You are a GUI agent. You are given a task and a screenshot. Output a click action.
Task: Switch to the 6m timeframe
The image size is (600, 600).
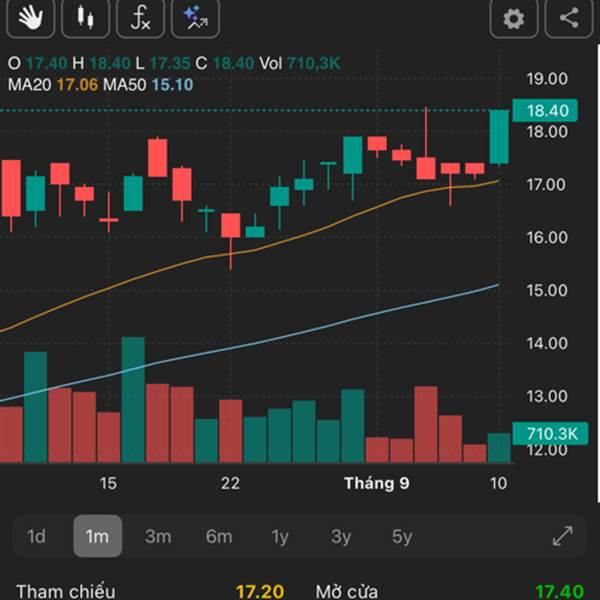tap(219, 536)
